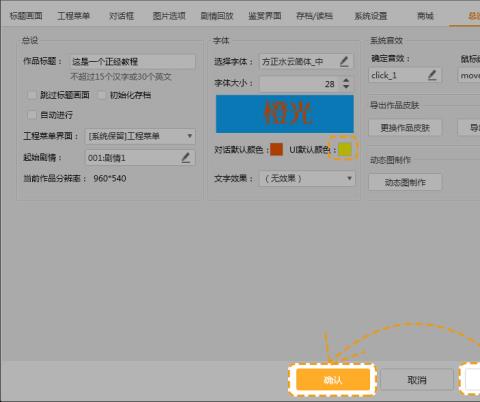The width and height of the screenshot is (480, 402).
Task: Switch to the 标题画面 tab
Action: pyautogui.click(x=26, y=16)
